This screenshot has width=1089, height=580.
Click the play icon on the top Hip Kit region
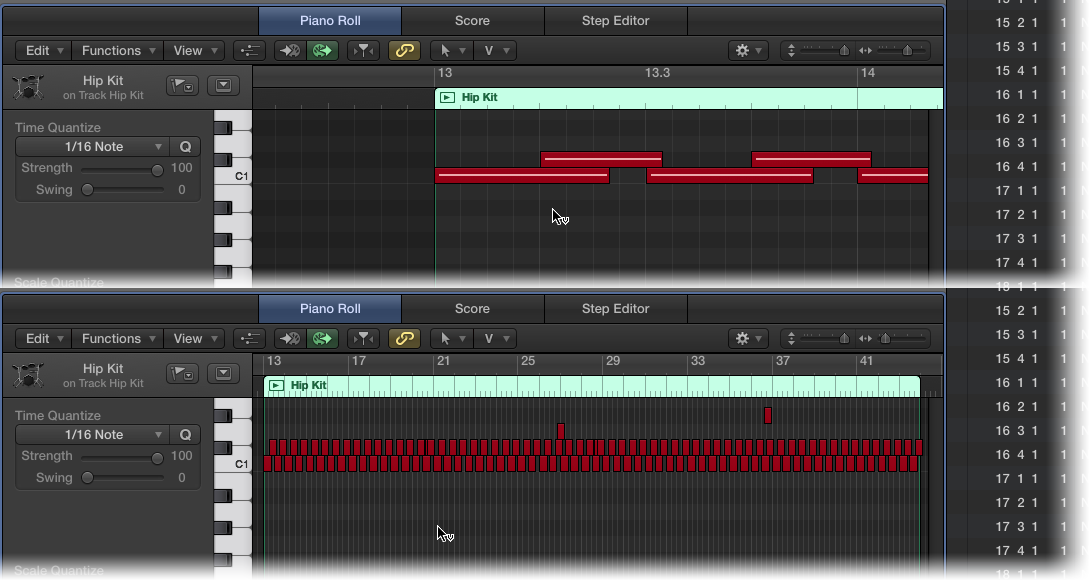(x=447, y=98)
